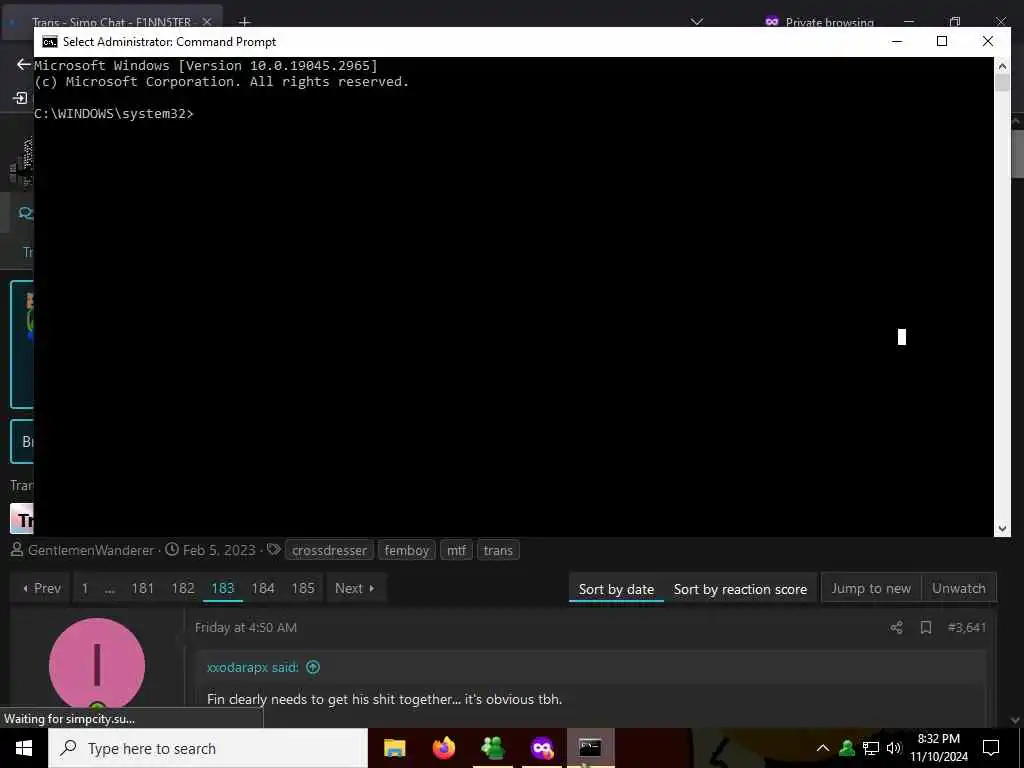Select the Sort by date tab

click(x=616, y=589)
